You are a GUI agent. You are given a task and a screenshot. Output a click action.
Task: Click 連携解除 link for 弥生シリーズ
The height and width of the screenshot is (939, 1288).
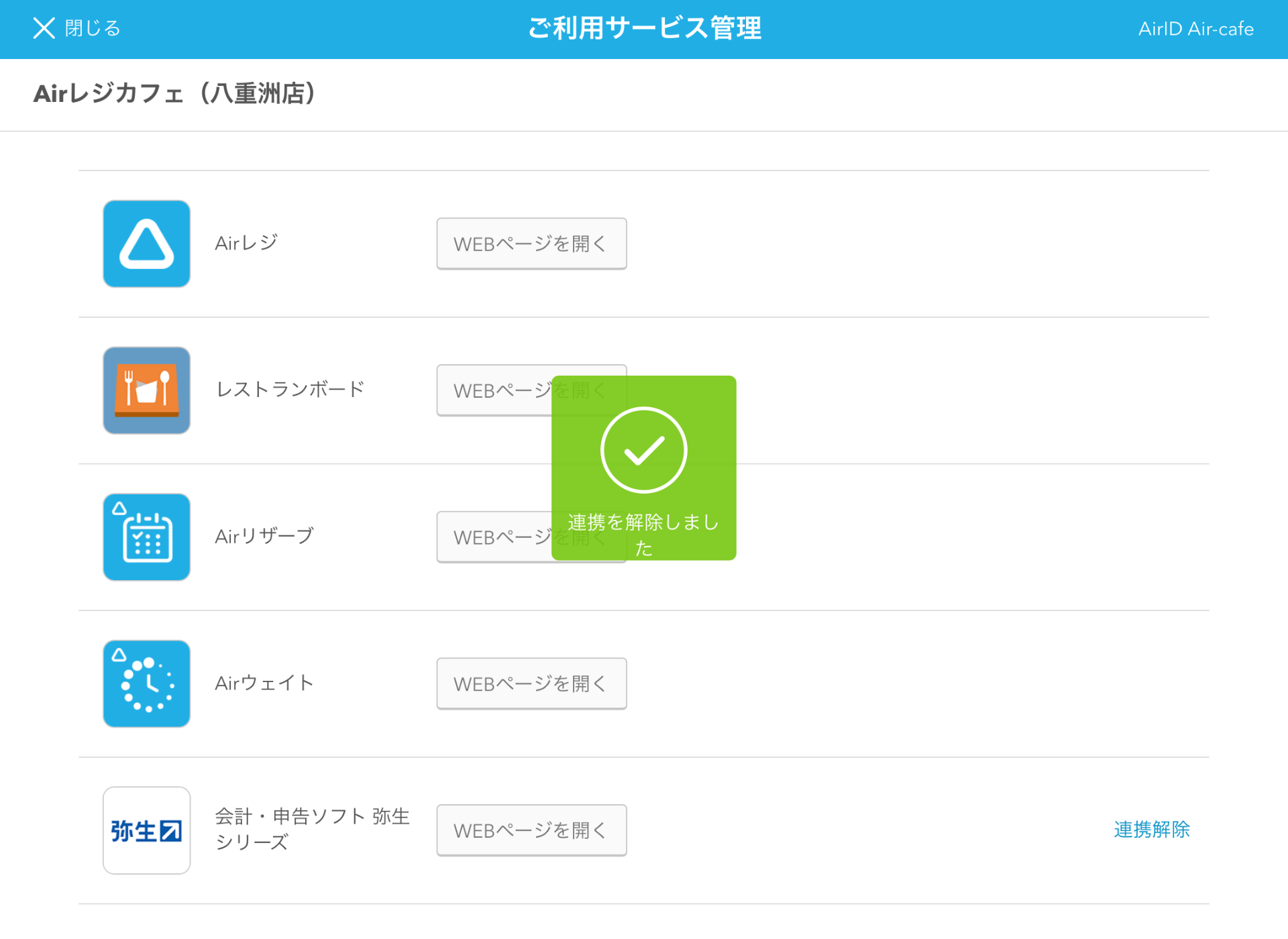pyautogui.click(x=1152, y=830)
